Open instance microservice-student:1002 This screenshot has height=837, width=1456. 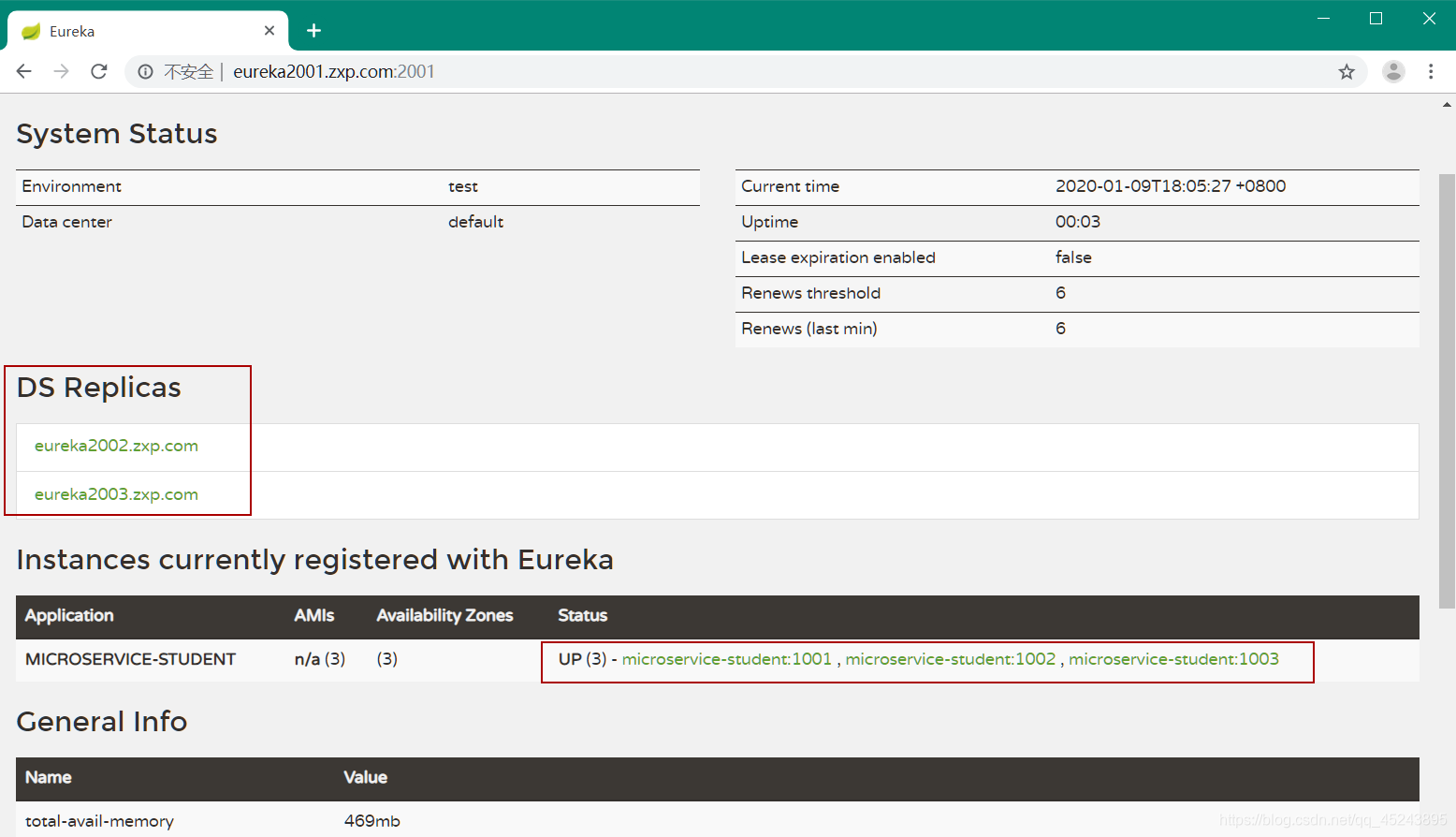point(951,659)
